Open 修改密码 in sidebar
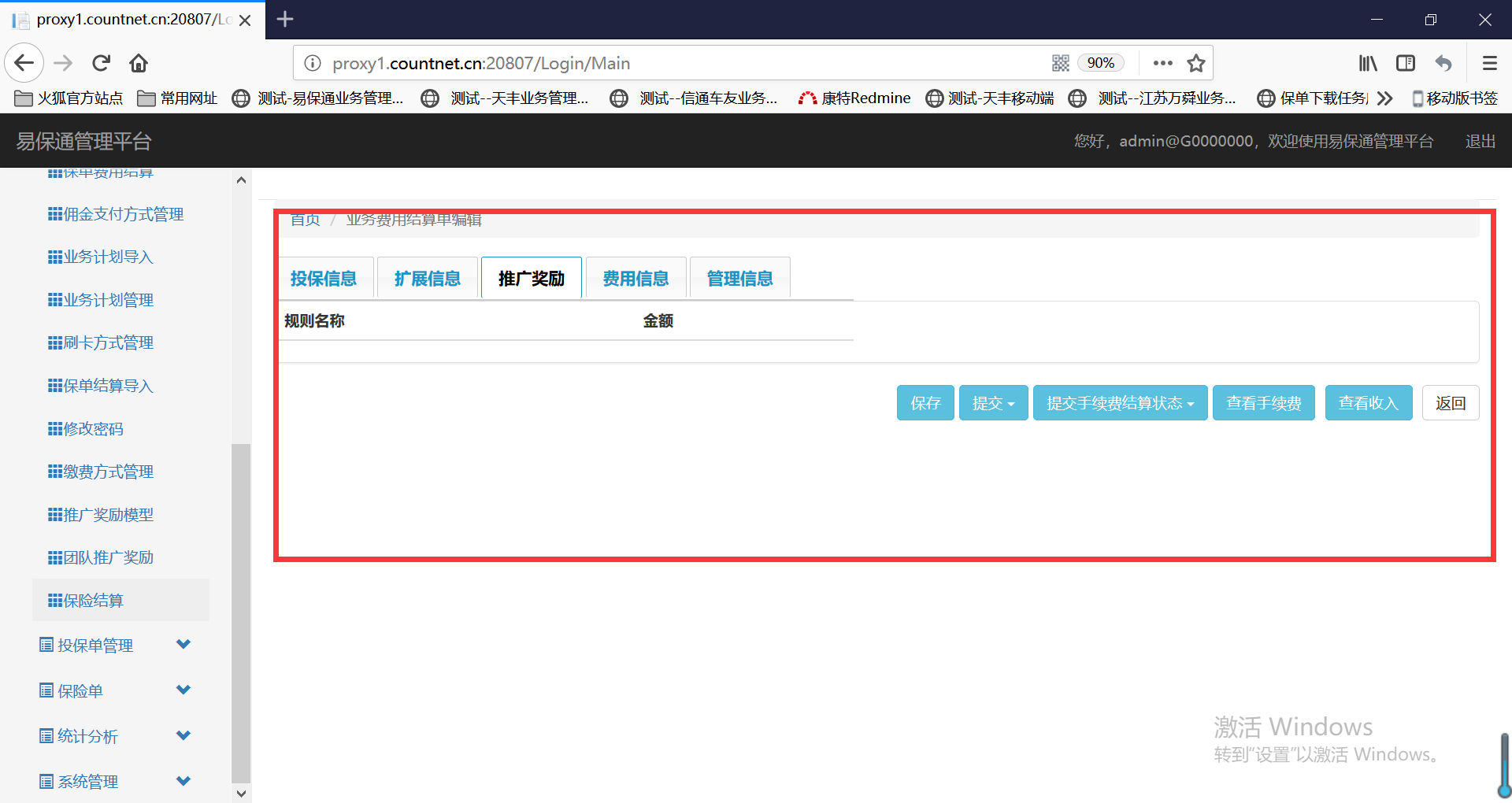Viewport: 1512px width, 803px height. pos(86,429)
